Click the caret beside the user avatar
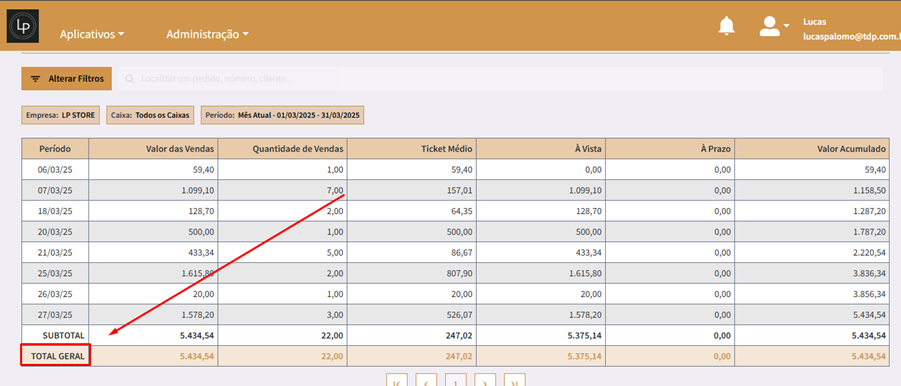The width and height of the screenshot is (901, 386). pos(787,24)
